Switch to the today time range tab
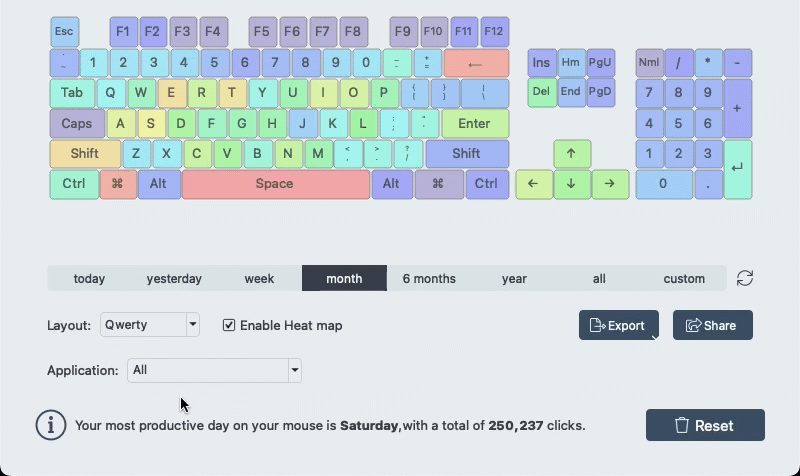 (89, 279)
